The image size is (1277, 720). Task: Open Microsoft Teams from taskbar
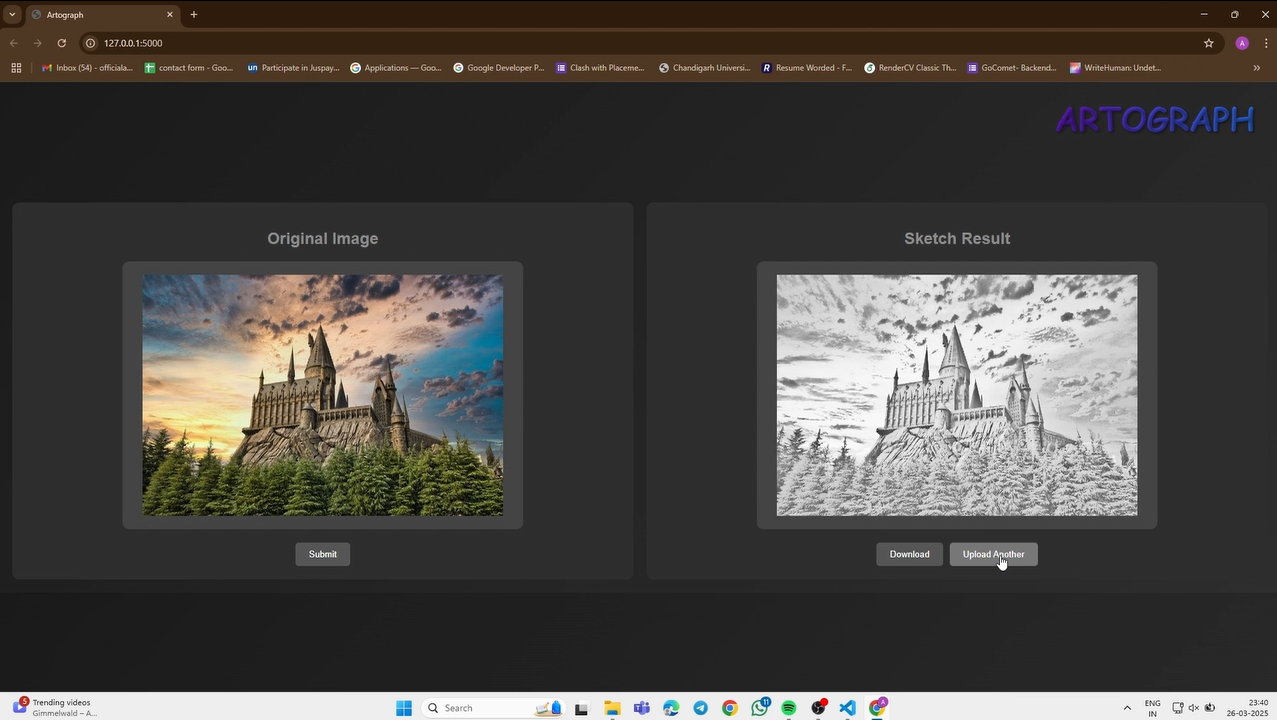[641, 708]
